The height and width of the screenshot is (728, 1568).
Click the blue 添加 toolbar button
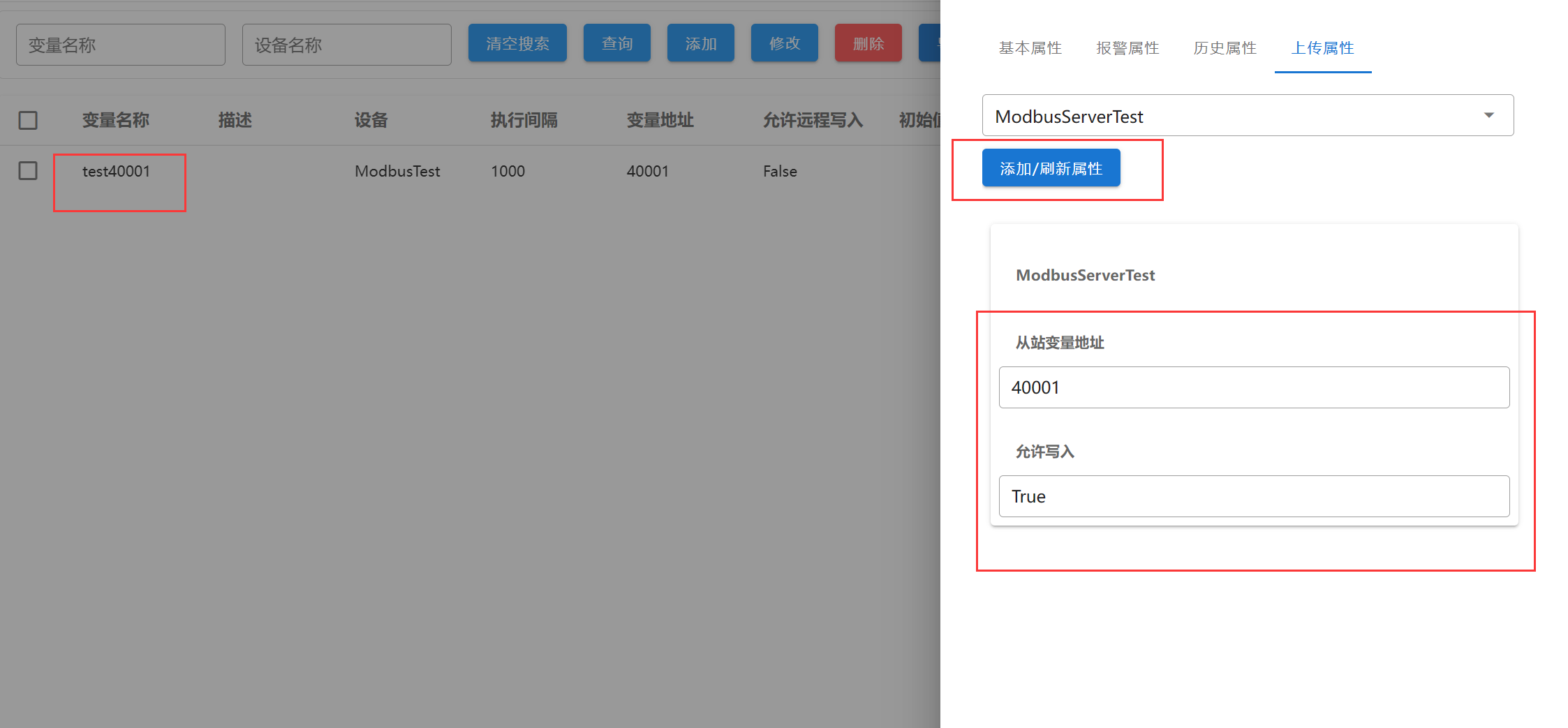(x=700, y=43)
